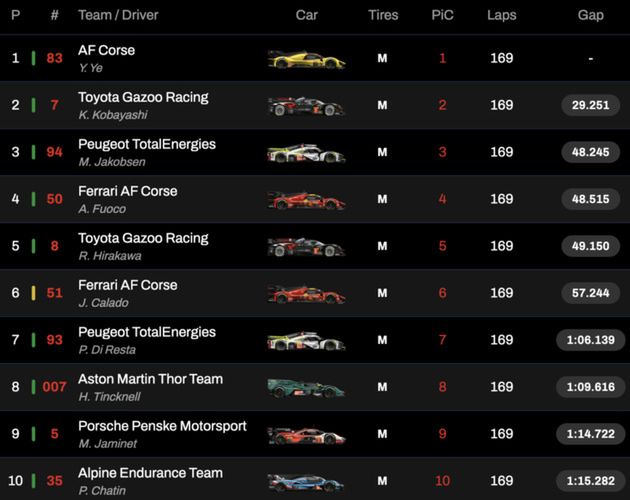Image resolution: width=630 pixels, height=500 pixels.
Task: Click the yellow status bar beside number 51
Action: pos(33,293)
